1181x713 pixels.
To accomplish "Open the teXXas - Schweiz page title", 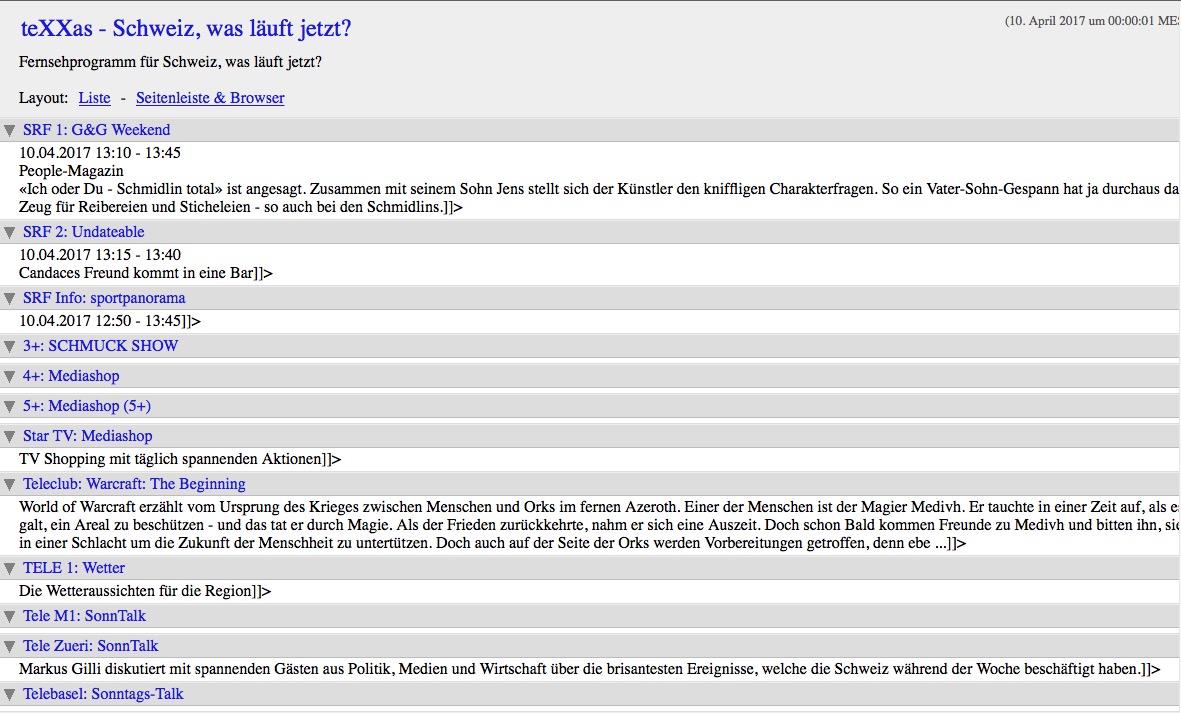I will pos(186,29).
